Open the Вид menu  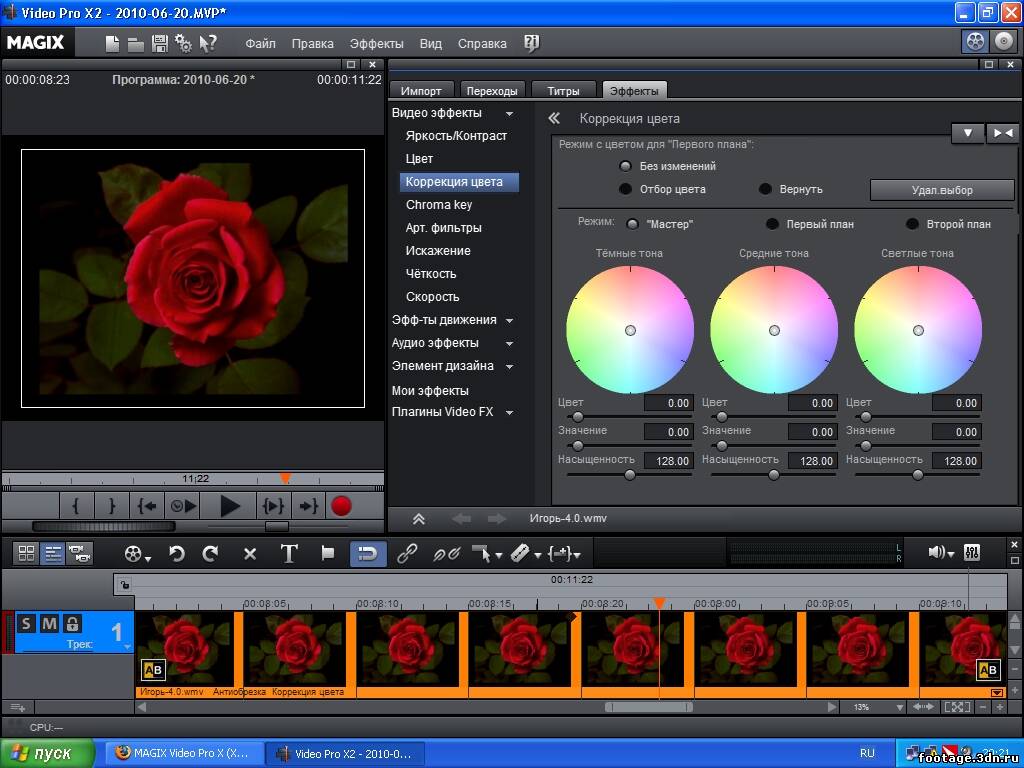click(430, 44)
